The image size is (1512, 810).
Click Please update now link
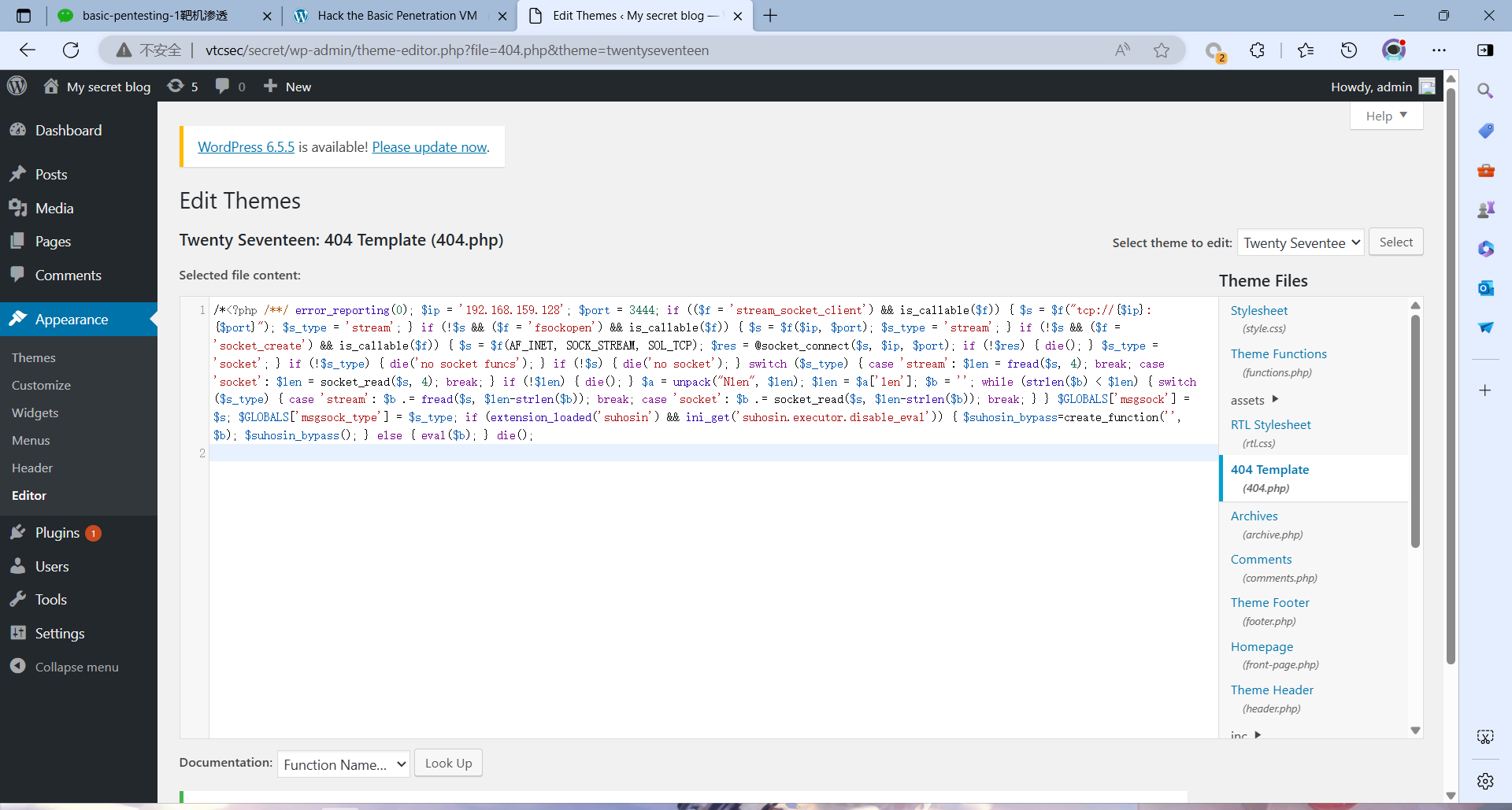point(429,147)
